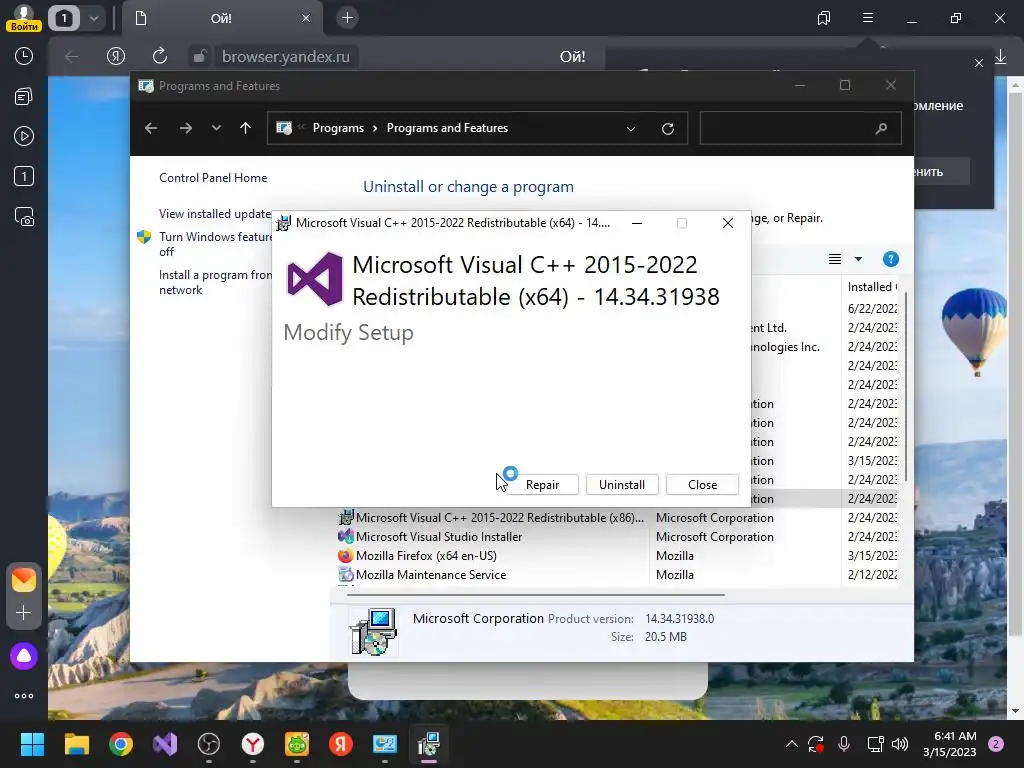
Task: Click the Yandex Я home button in toolbar
Action: coord(116,56)
